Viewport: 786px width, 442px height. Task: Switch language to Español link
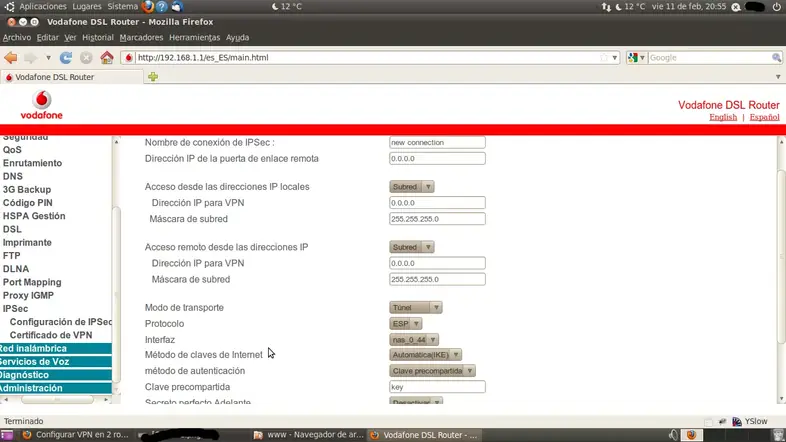coord(764,117)
